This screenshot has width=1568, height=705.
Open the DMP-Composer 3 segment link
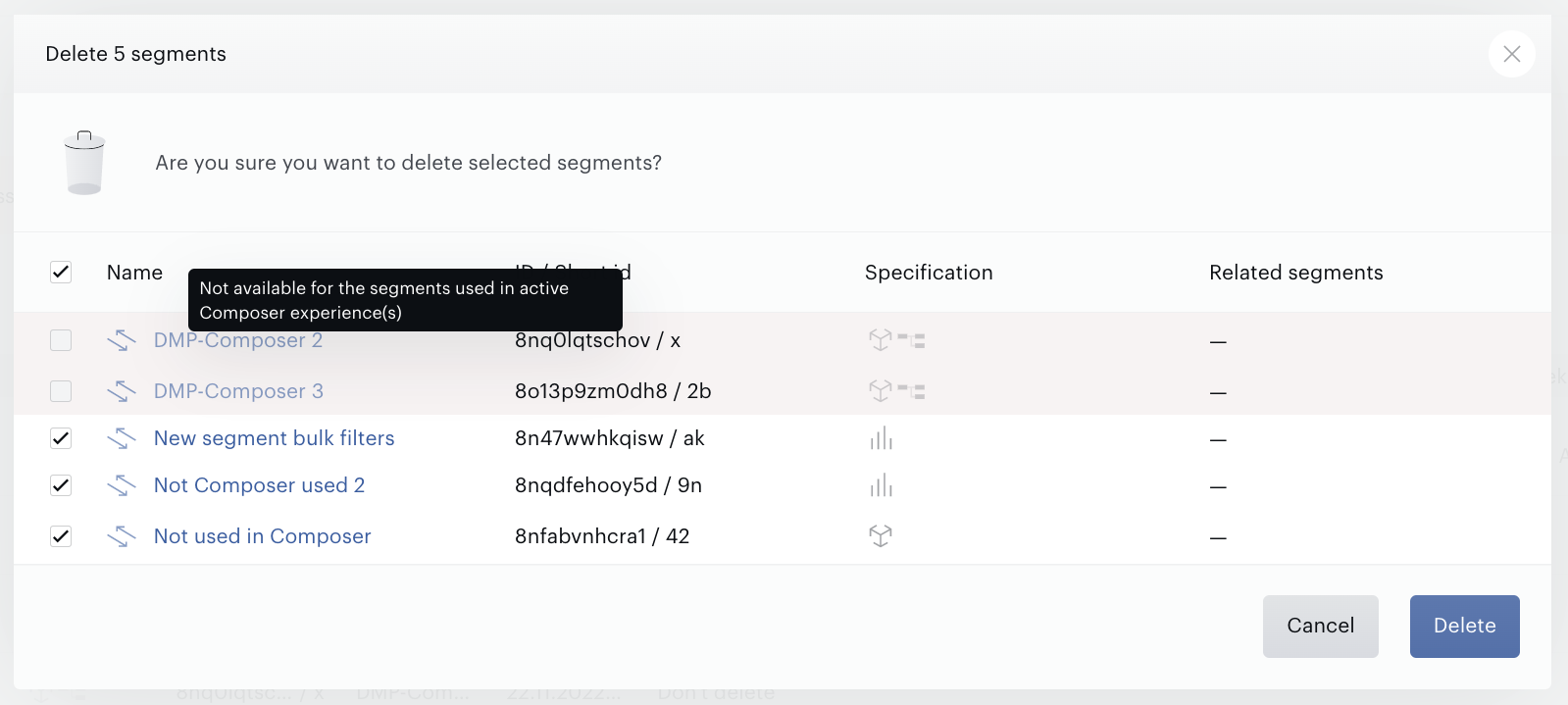tap(238, 391)
